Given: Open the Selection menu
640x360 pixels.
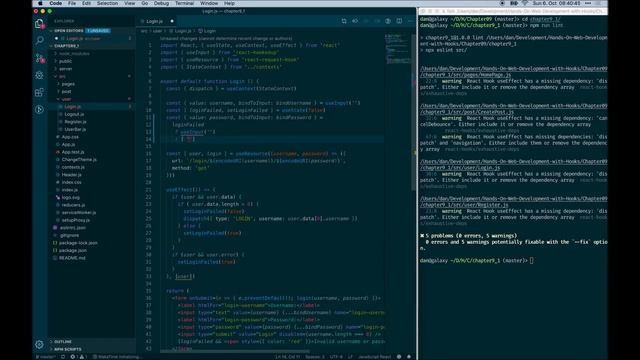Looking at the screenshot, I should [107, 3].
